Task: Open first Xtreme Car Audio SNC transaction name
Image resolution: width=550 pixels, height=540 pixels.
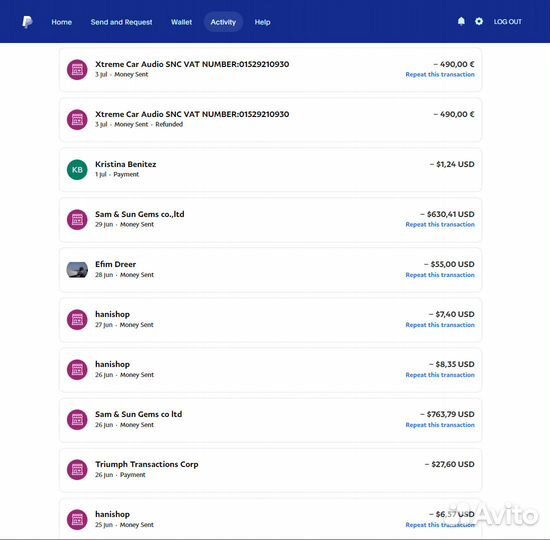Action: (x=192, y=64)
